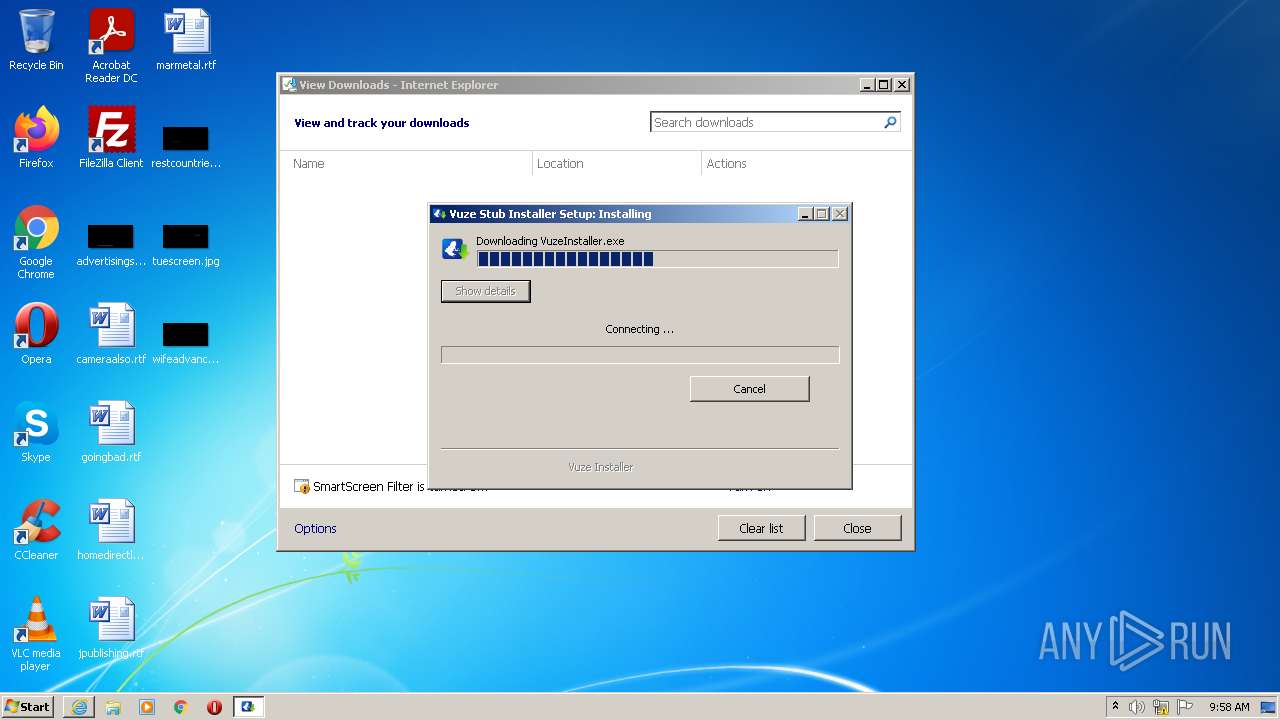Click the clock showing 9:58 AM
The image size is (1280, 720).
pos(1229,707)
